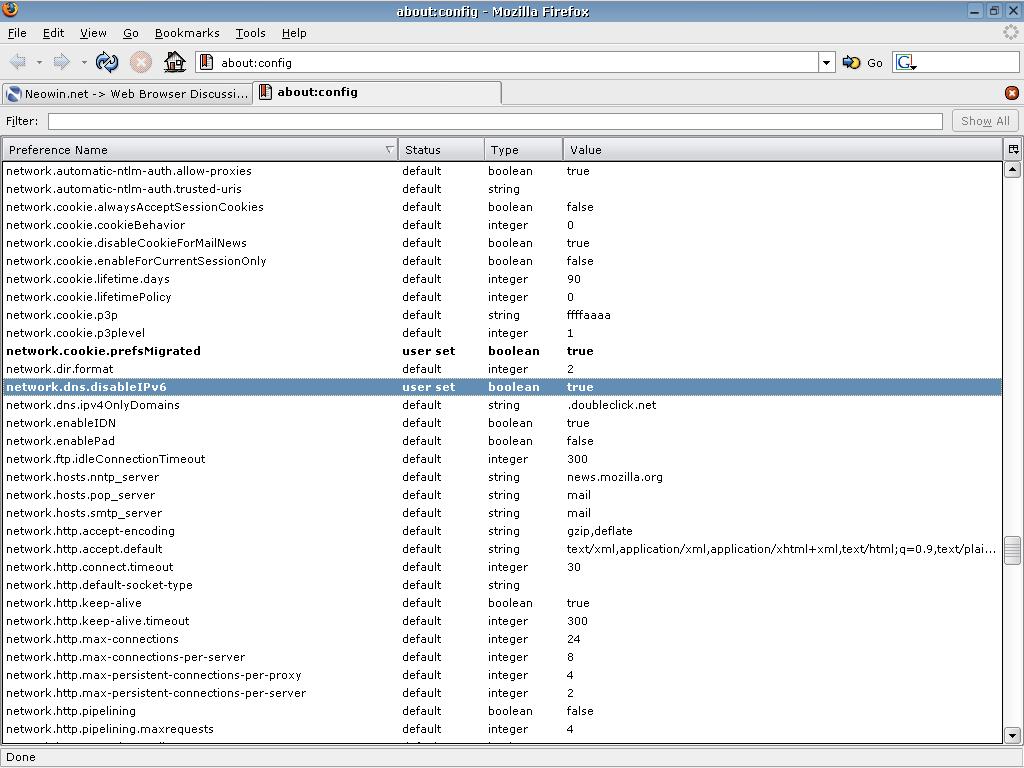Sort by Preference Name column header
The width and height of the screenshot is (1024, 768).
200,150
